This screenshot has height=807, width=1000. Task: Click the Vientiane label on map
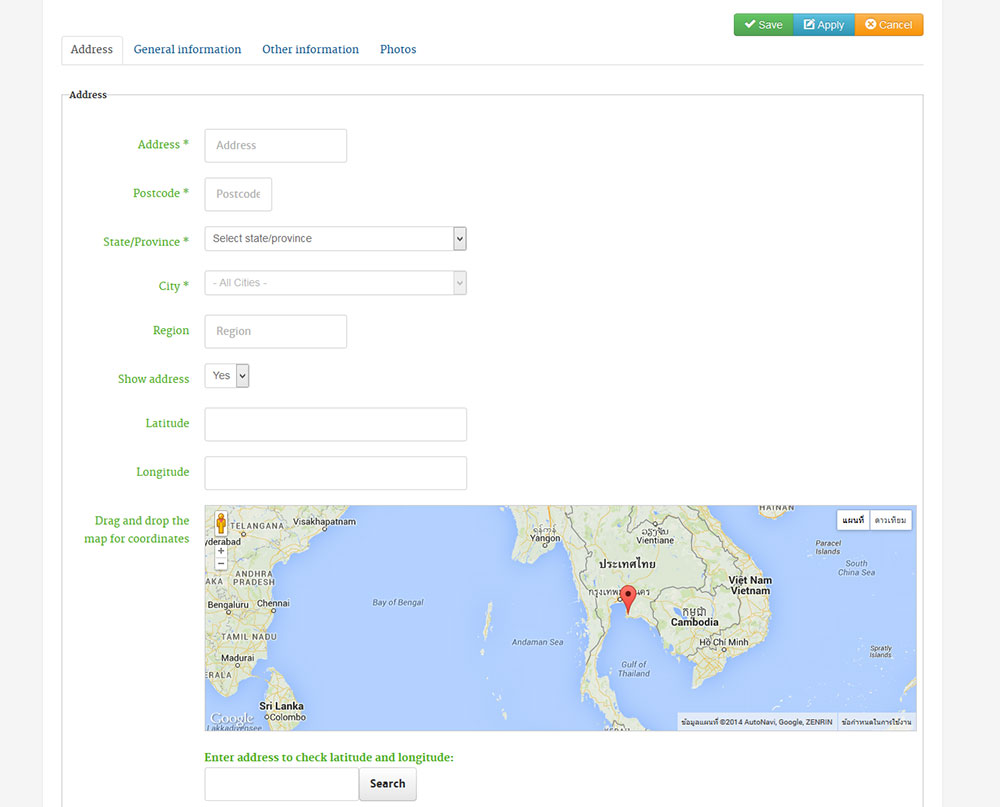(655, 540)
